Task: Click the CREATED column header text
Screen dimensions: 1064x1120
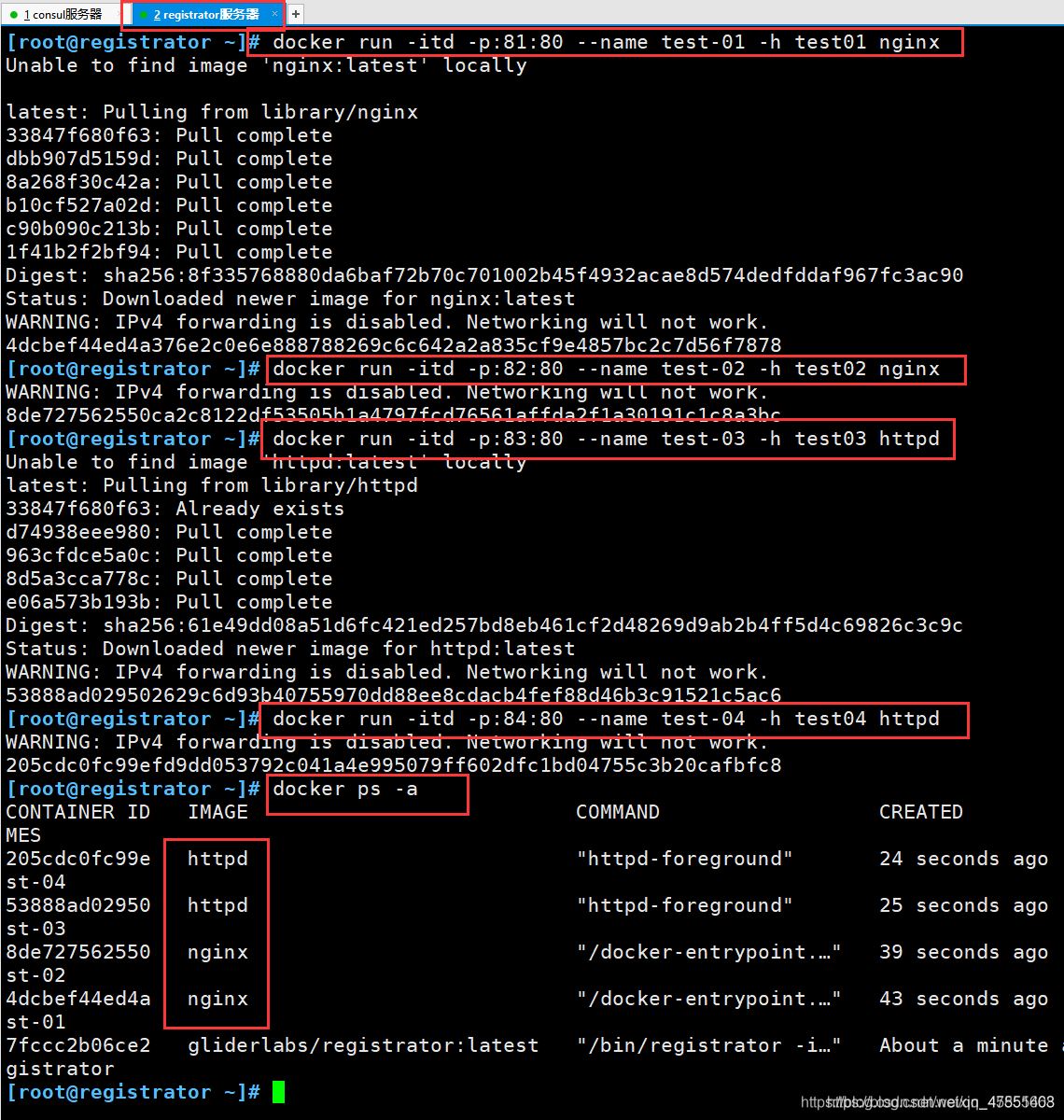Action: click(x=920, y=812)
